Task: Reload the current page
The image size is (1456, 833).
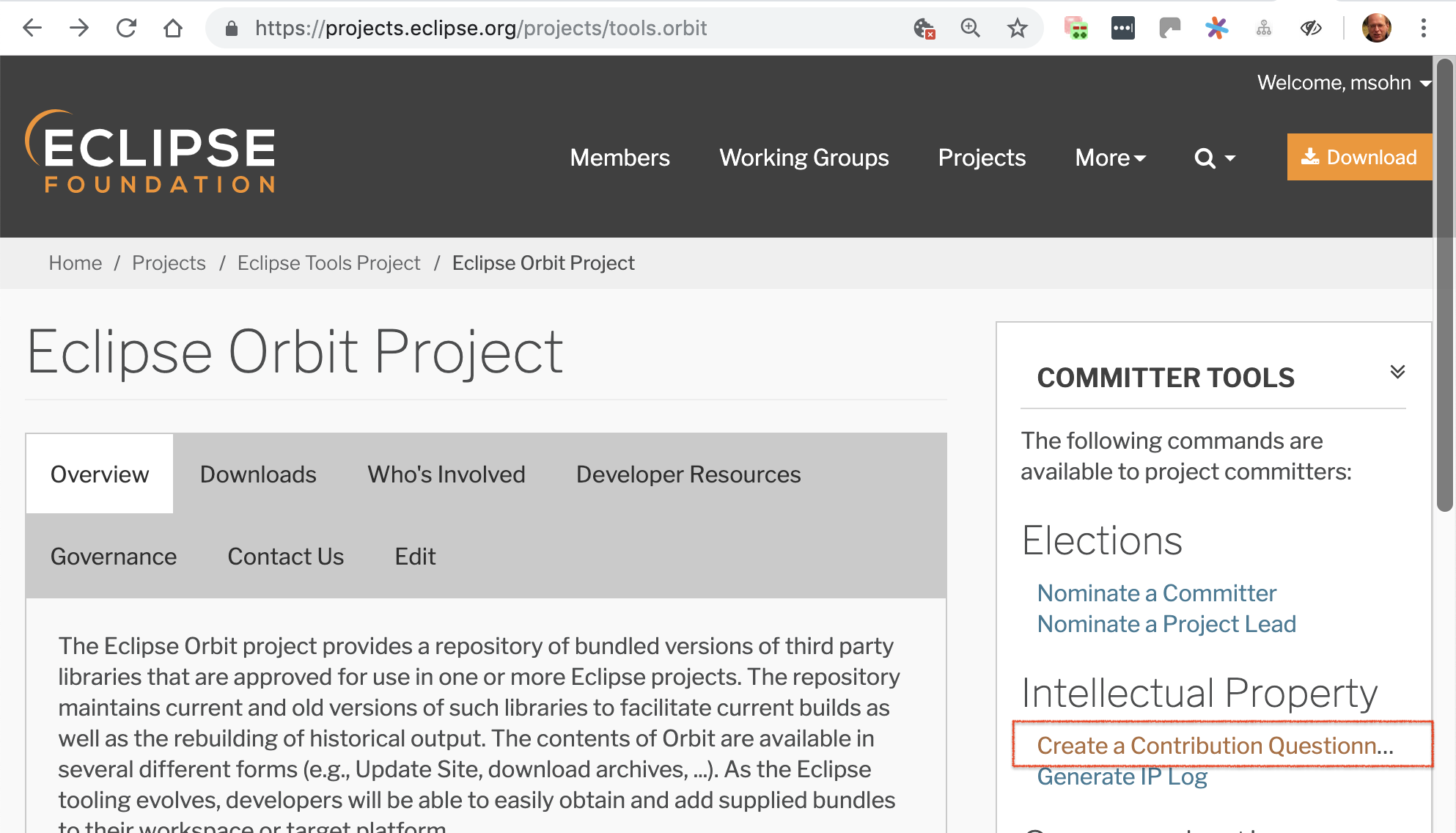Action: coord(126,28)
